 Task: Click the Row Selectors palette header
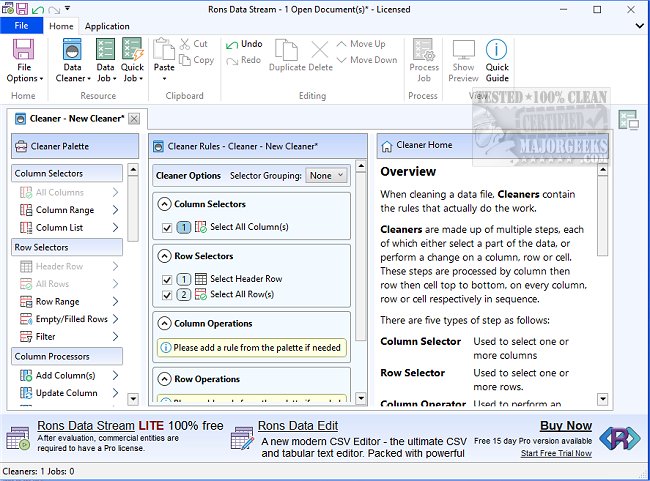click(67, 247)
